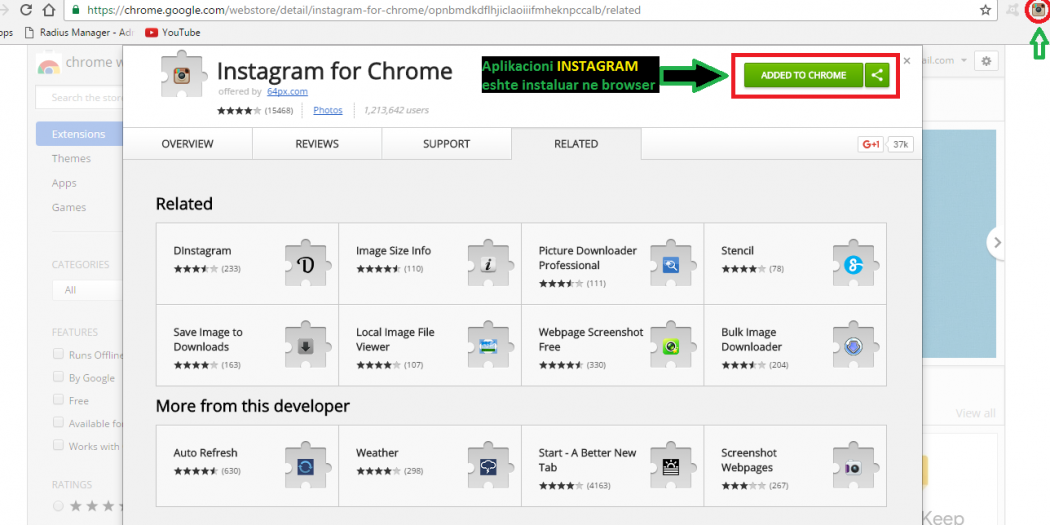Click the next arrow on right edge
This screenshot has height=525, width=1050.
997,243
